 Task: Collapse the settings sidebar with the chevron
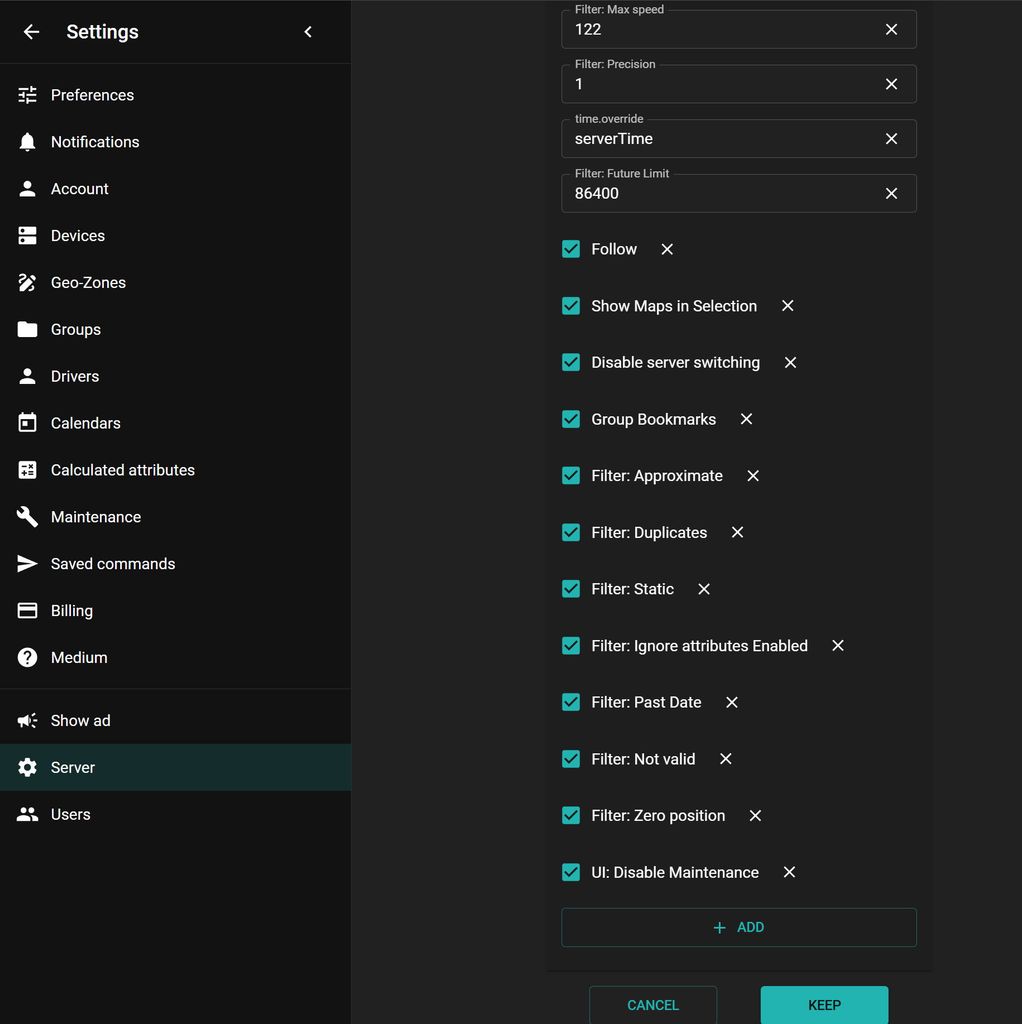tap(308, 32)
